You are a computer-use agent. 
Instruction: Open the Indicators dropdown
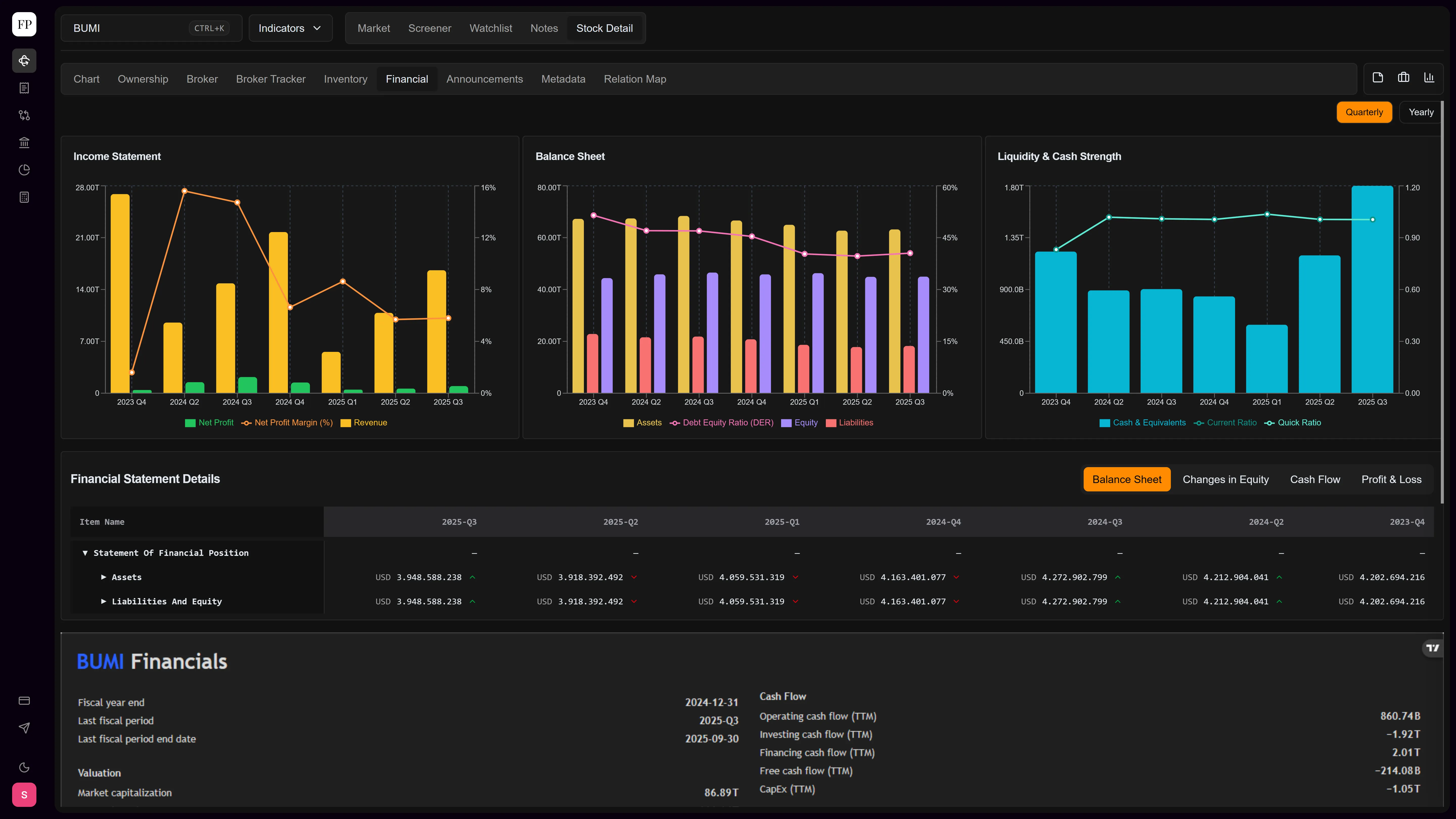290,28
